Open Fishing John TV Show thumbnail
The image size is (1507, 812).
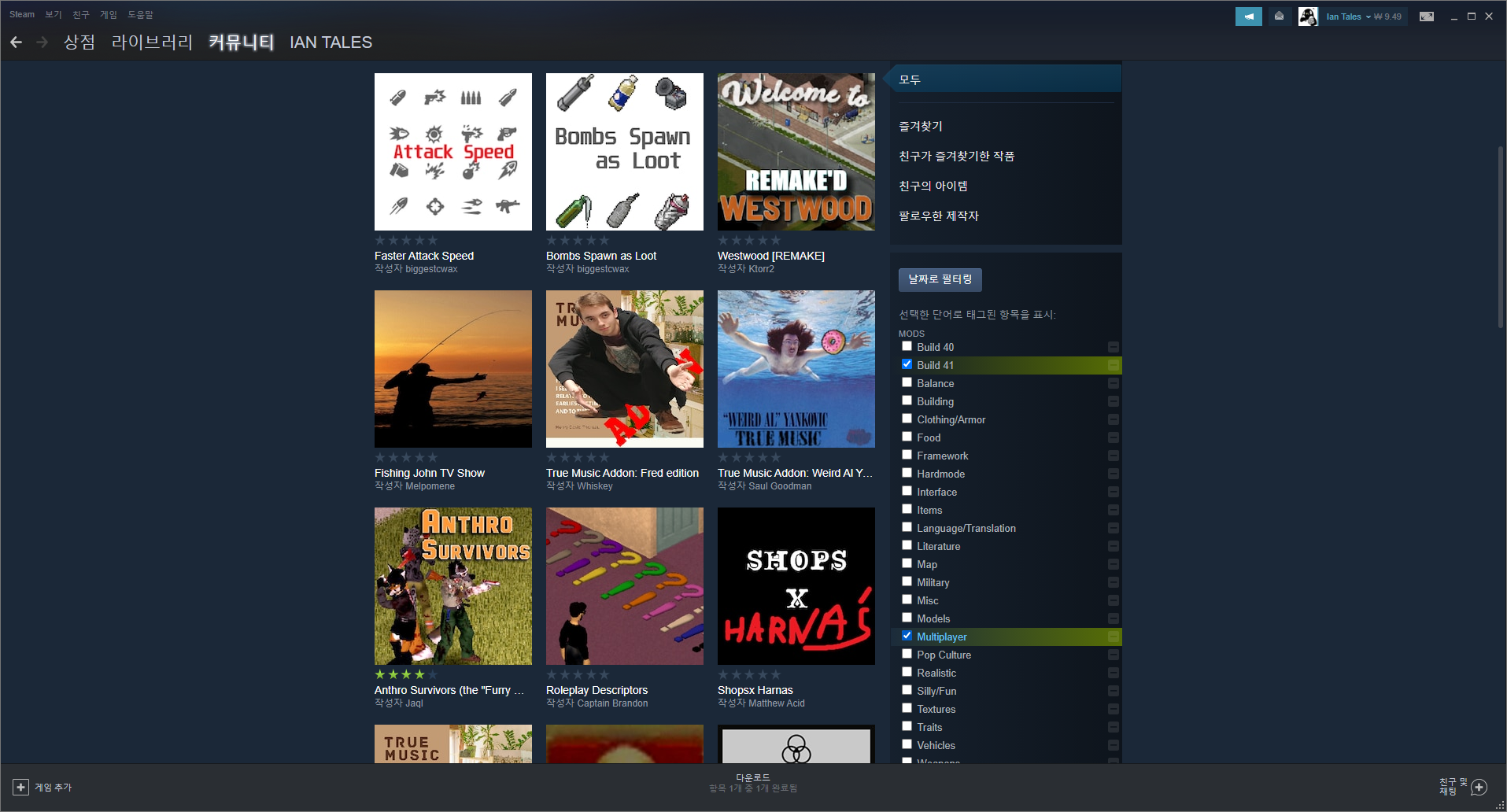click(x=453, y=369)
